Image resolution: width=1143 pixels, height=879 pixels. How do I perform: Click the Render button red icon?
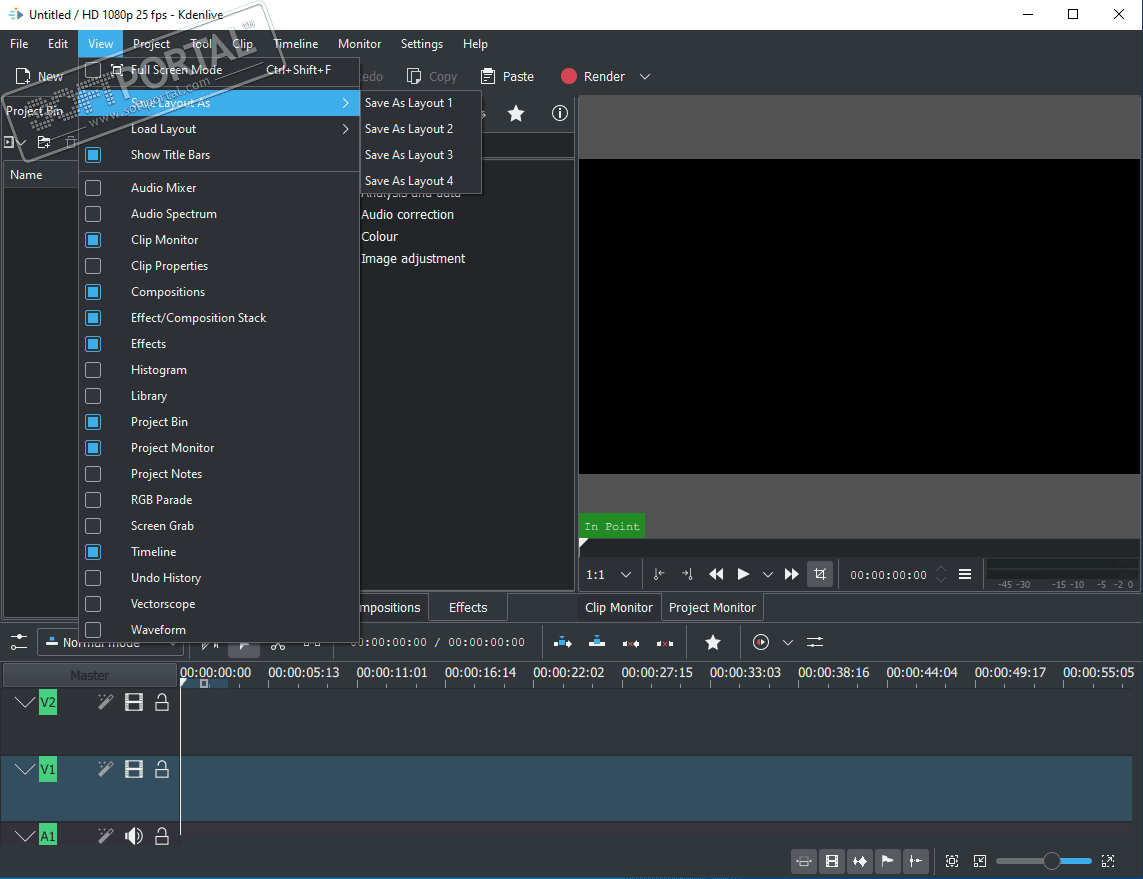(569, 77)
